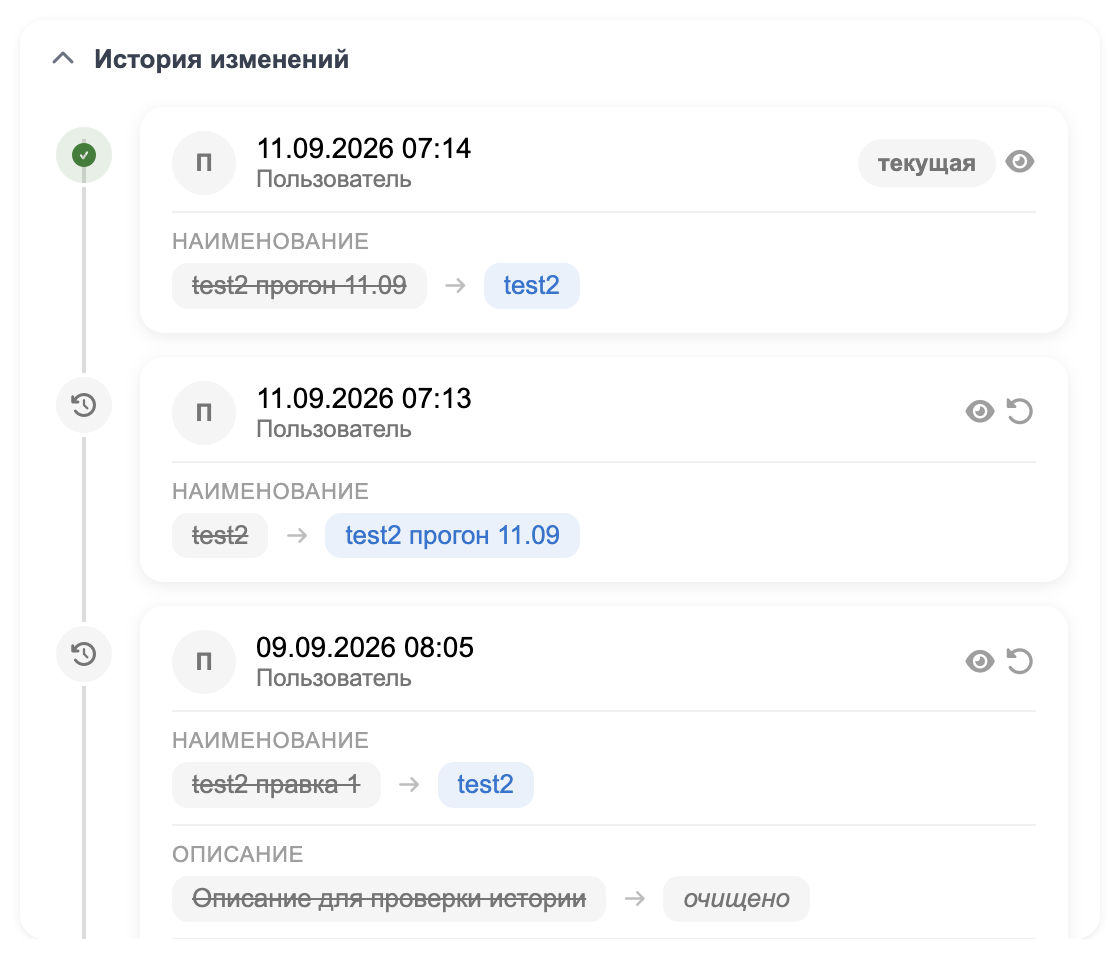Click the struck-through chip test2 прогон 11.09
This screenshot has width=1120, height=958.
(299, 286)
